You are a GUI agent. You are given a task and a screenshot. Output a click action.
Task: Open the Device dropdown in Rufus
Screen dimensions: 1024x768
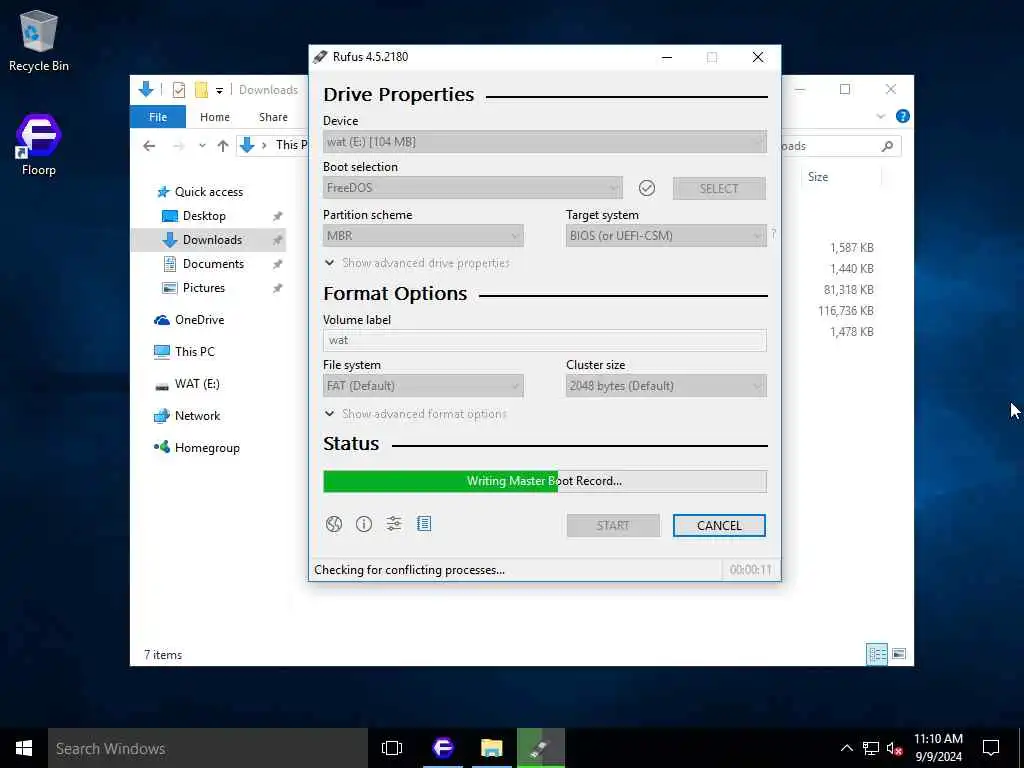click(x=545, y=142)
